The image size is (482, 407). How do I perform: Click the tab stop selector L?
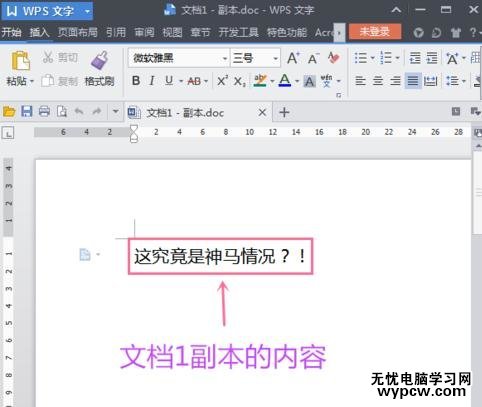[x=8, y=133]
